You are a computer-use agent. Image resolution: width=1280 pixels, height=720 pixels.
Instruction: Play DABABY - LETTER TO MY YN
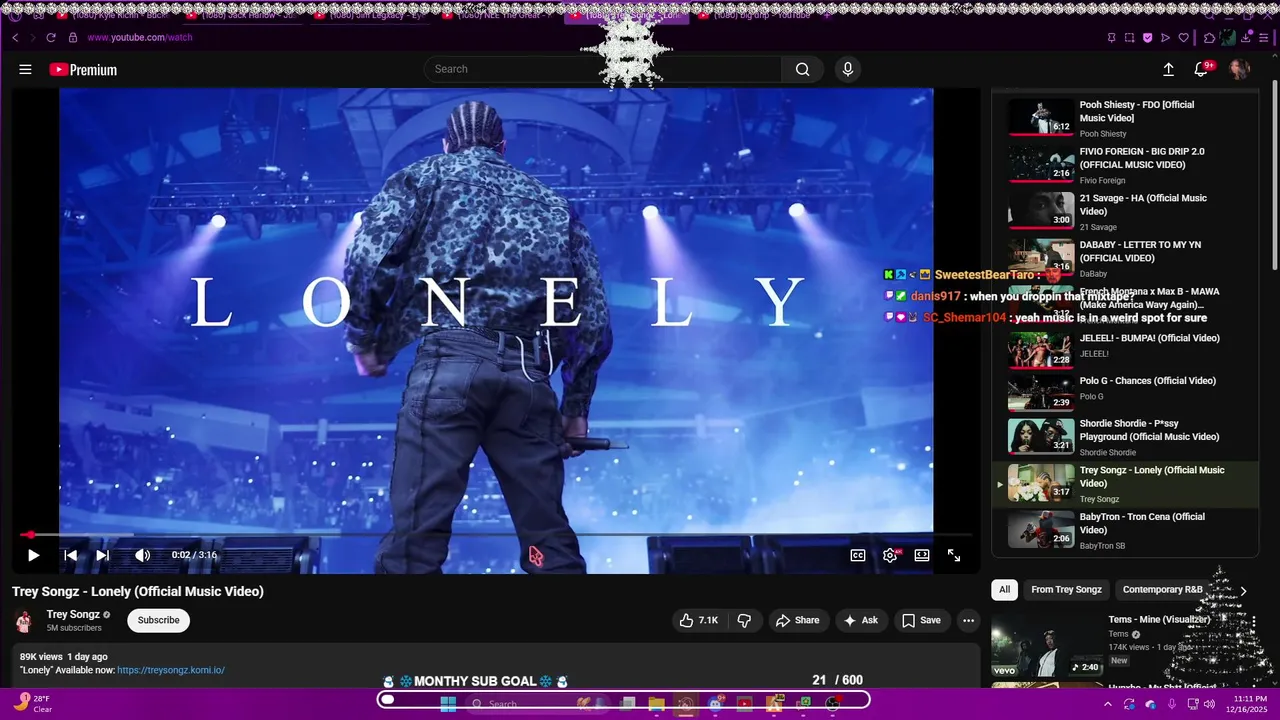1125,258
